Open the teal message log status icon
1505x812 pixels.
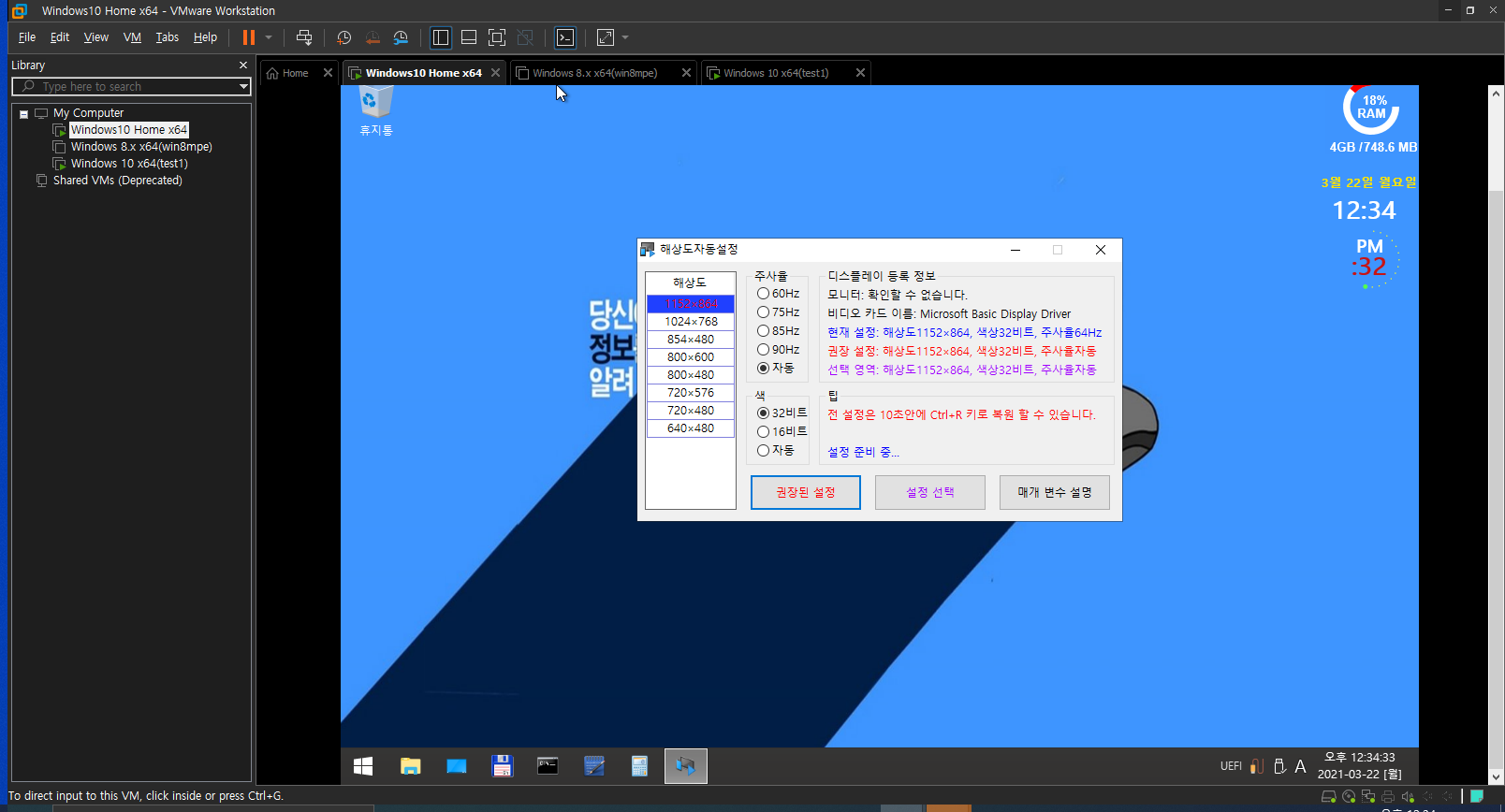(1477, 797)
